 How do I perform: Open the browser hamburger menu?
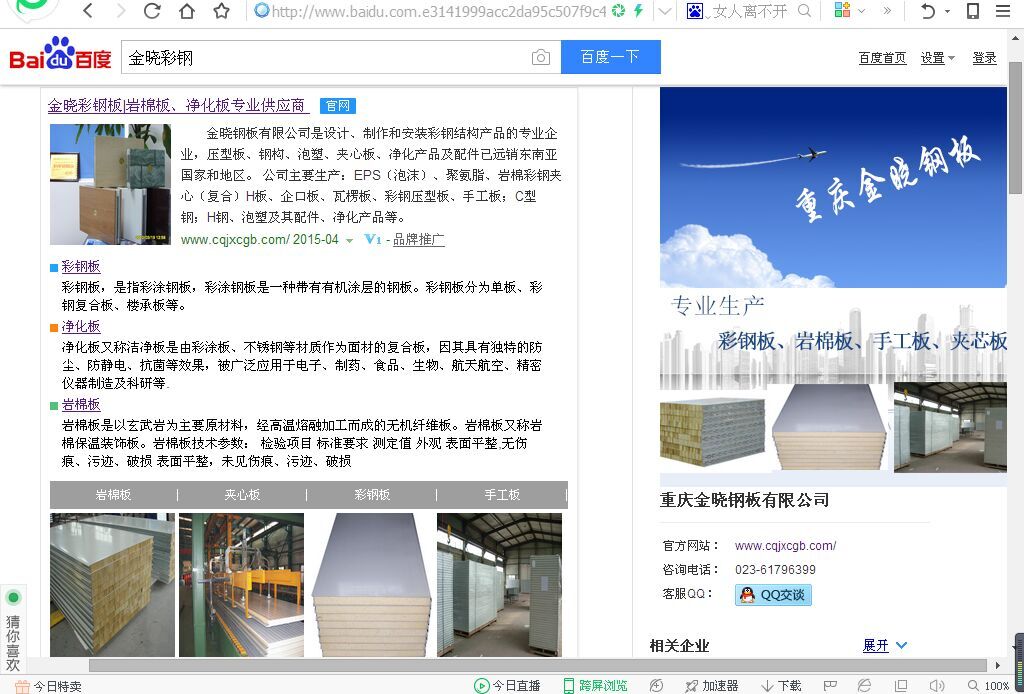[1003, 11]
